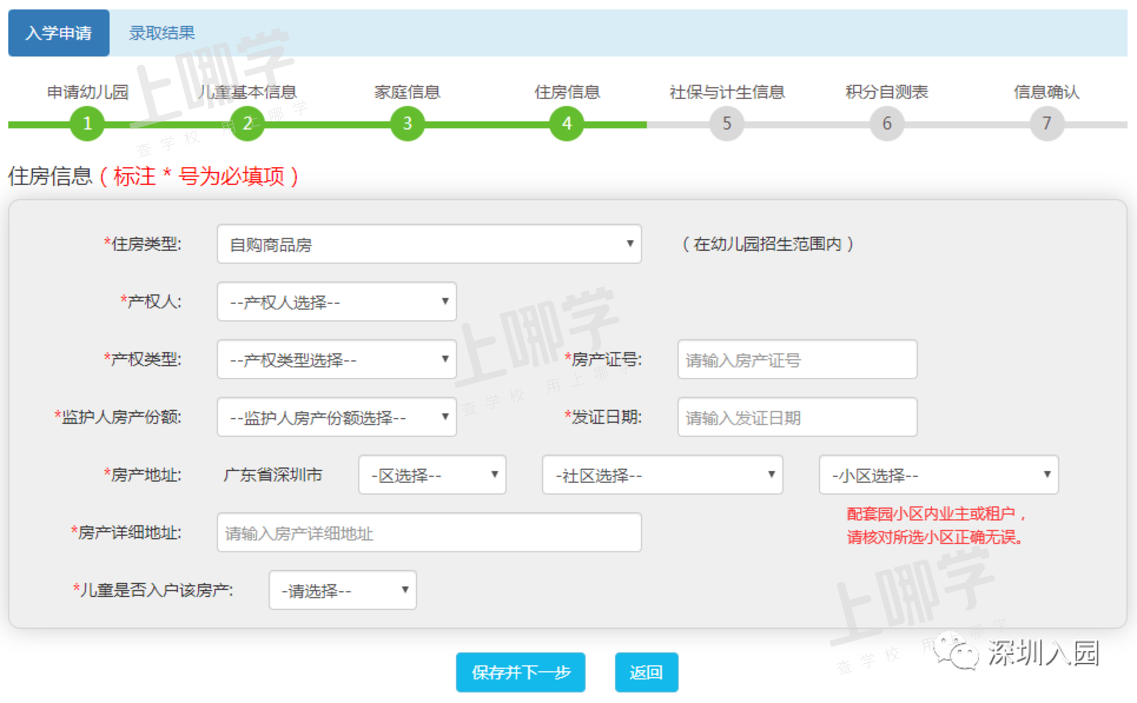Viewport: 1137px width, 703px height.
Task: Click the 广东省深圳市 address text
Action: point(273,475)
